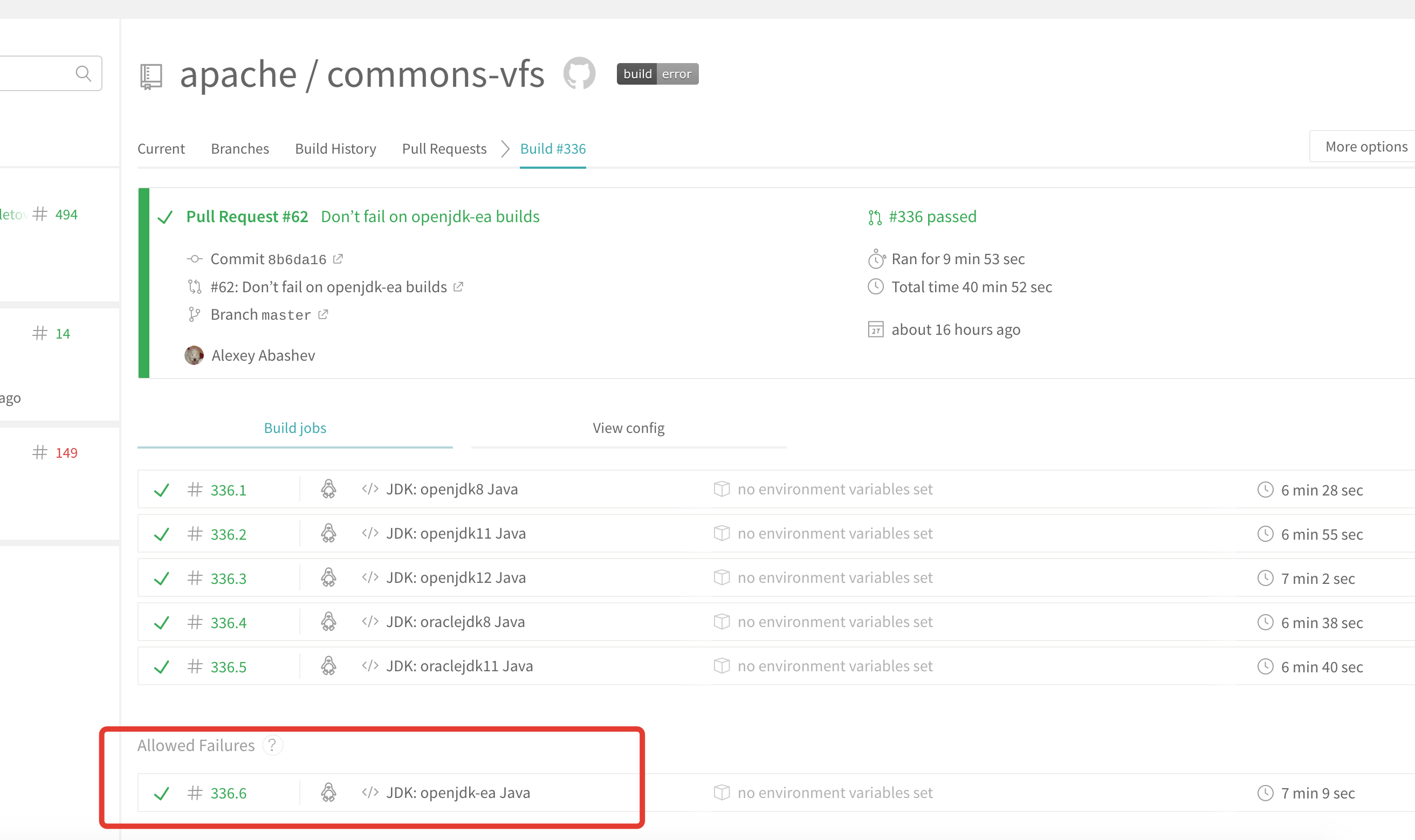Image resolution: width=1415 pixels, height=840 pixels.
Task: Click Alexey Abashev avatar image
Action: [194, 355]
